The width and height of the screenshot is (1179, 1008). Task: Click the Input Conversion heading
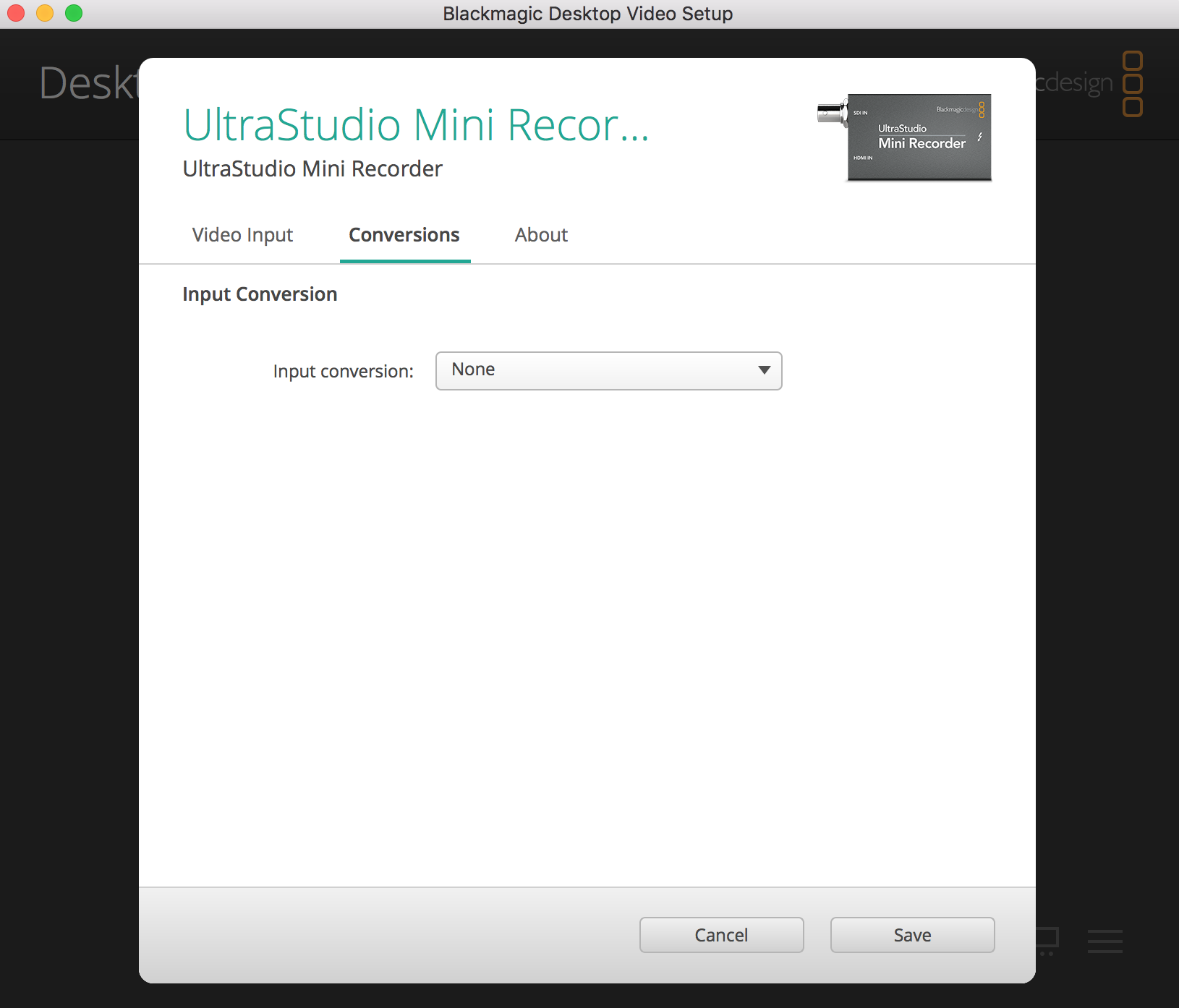coord(260,294)
